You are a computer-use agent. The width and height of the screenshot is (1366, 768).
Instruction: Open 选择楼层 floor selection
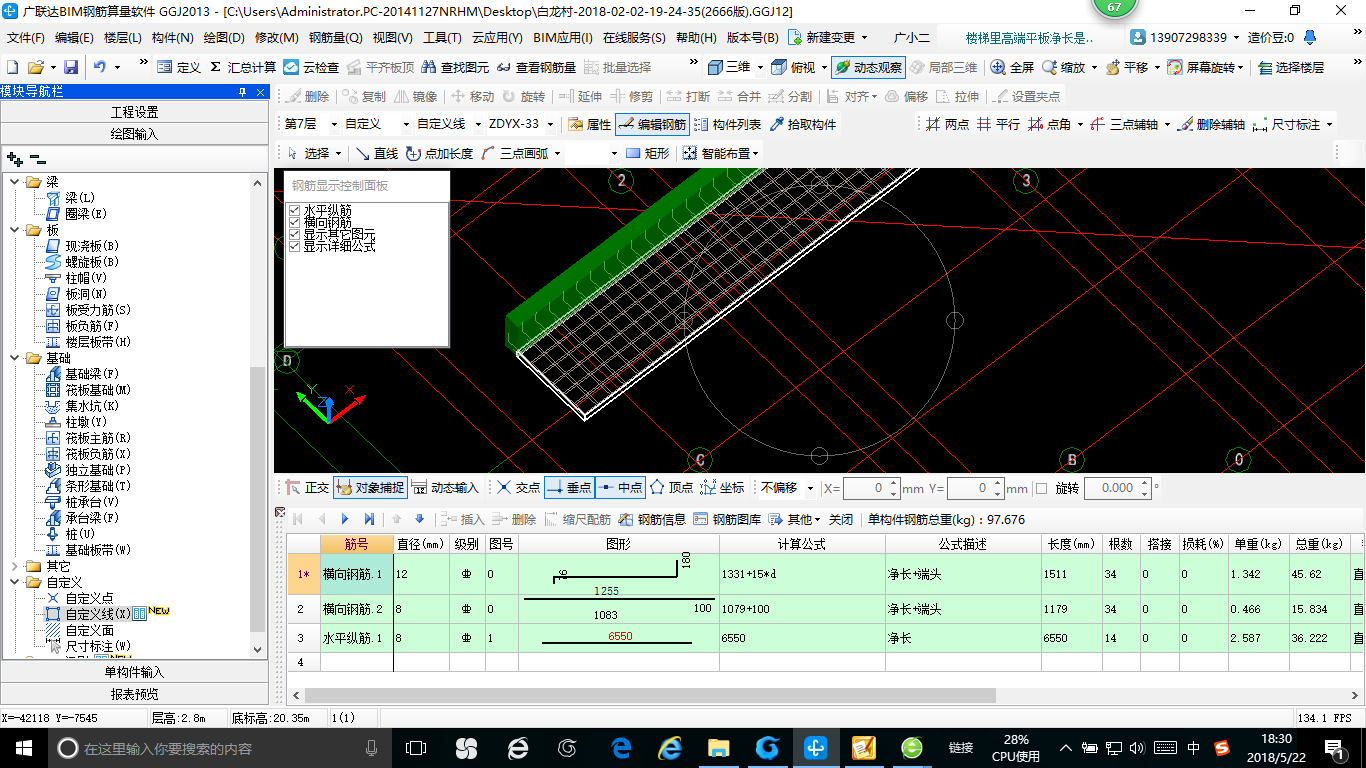[x=1291, y=67]
